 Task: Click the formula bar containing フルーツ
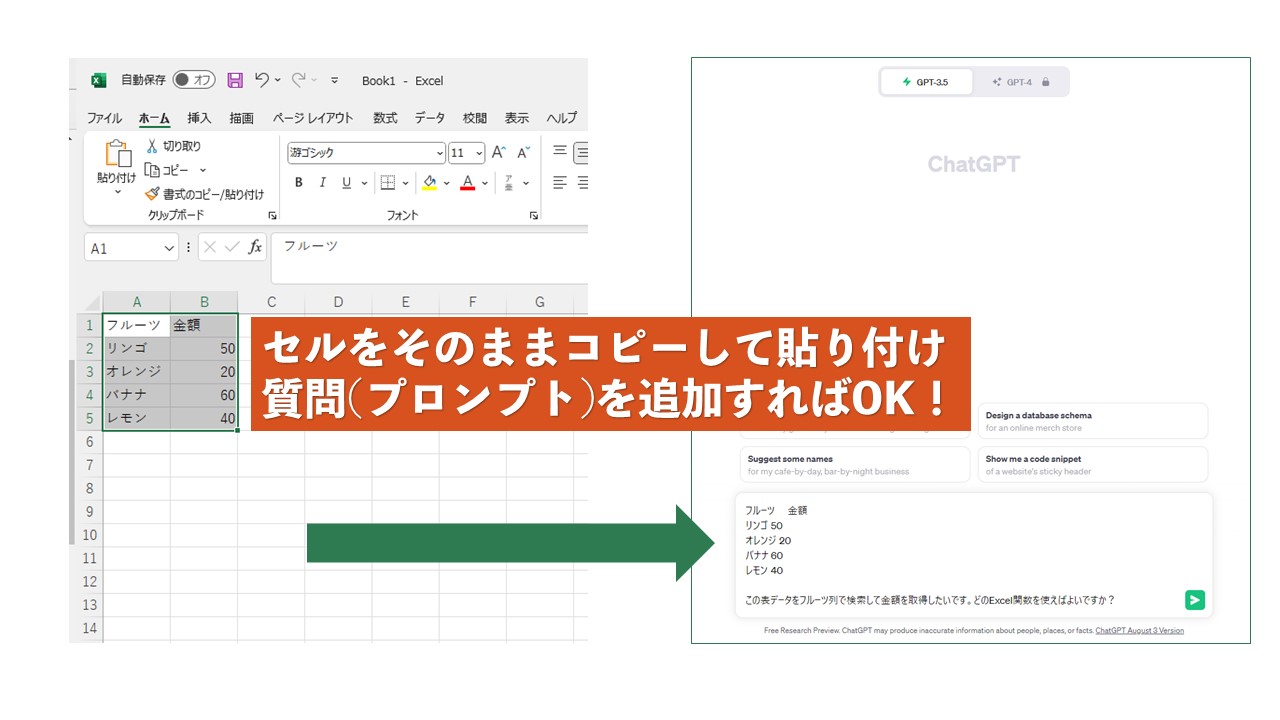(430, 258)
